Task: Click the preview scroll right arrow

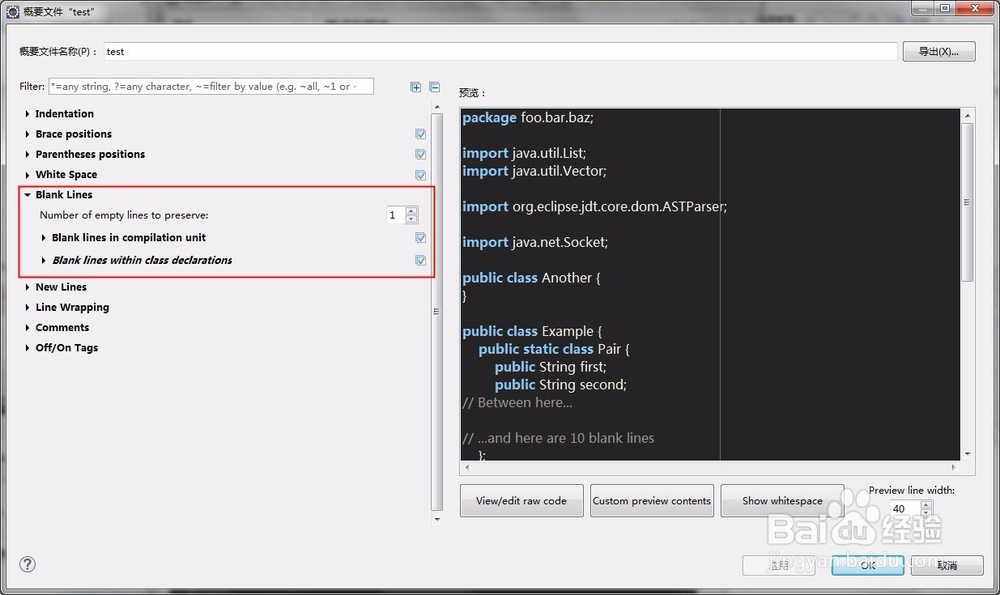Action: (x=953, y=467)
